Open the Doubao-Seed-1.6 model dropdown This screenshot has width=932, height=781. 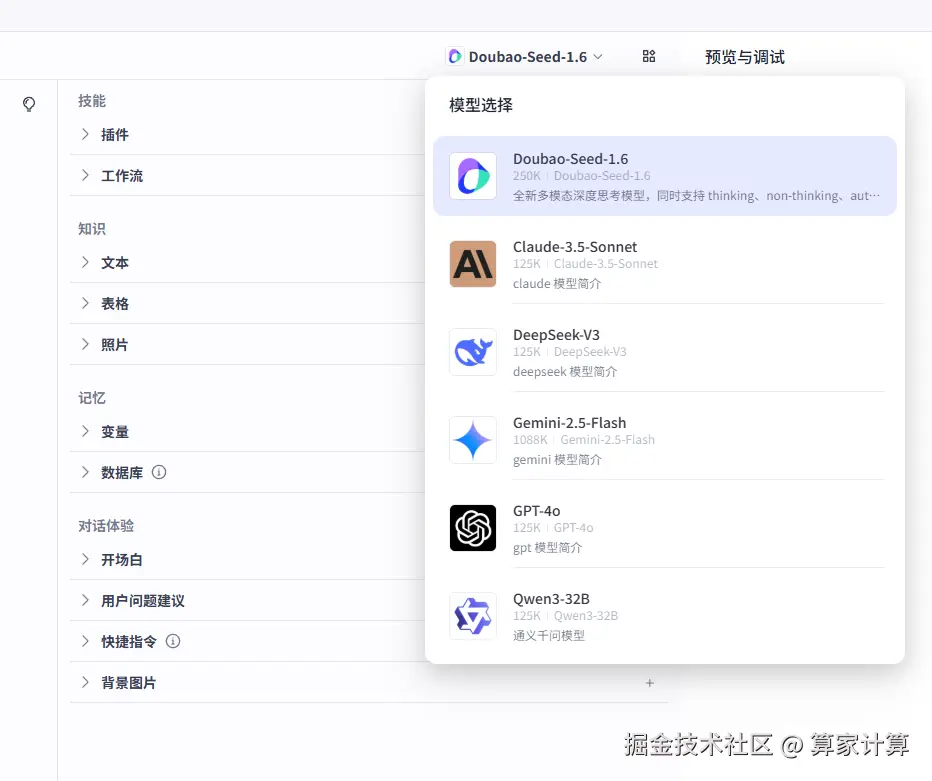[x=525, y=56]
